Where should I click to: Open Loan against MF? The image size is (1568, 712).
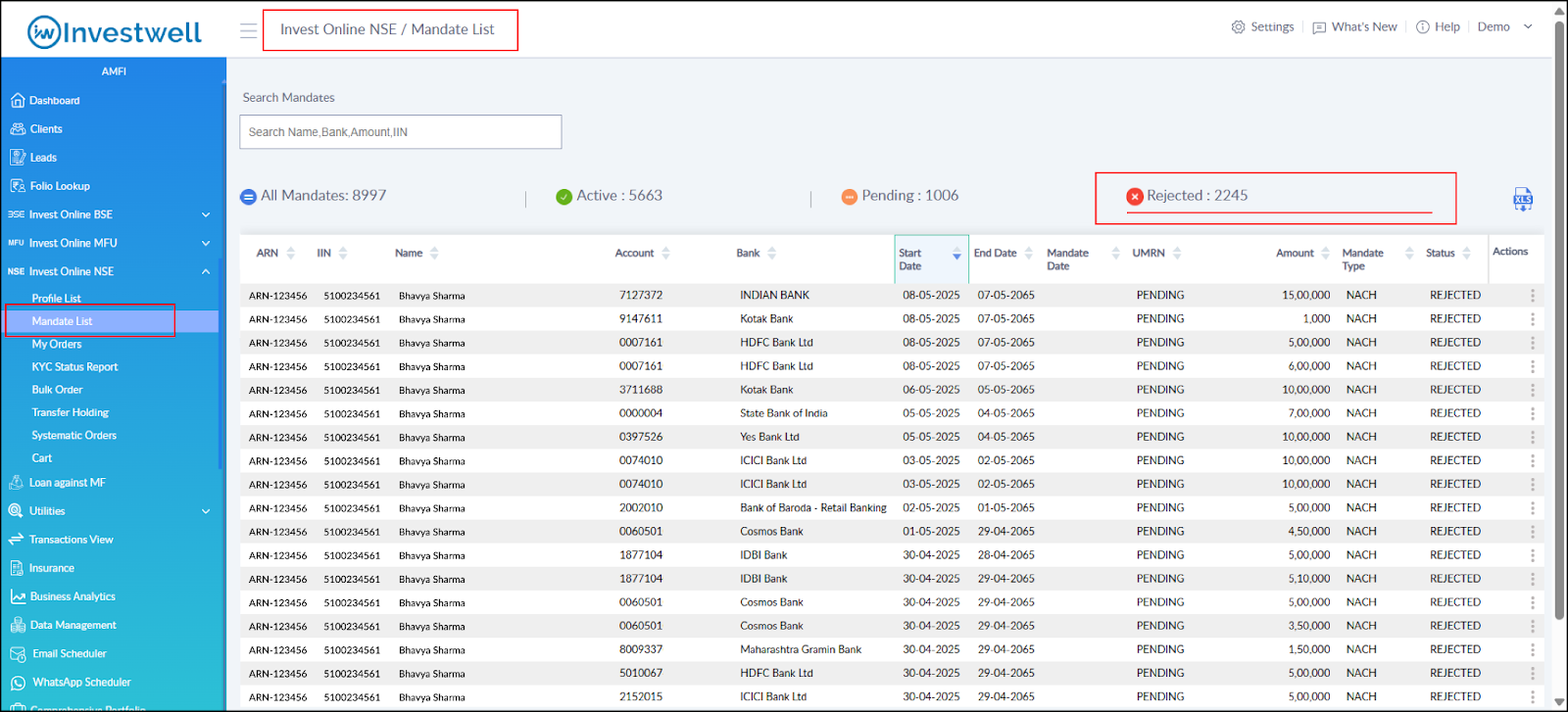67,483
